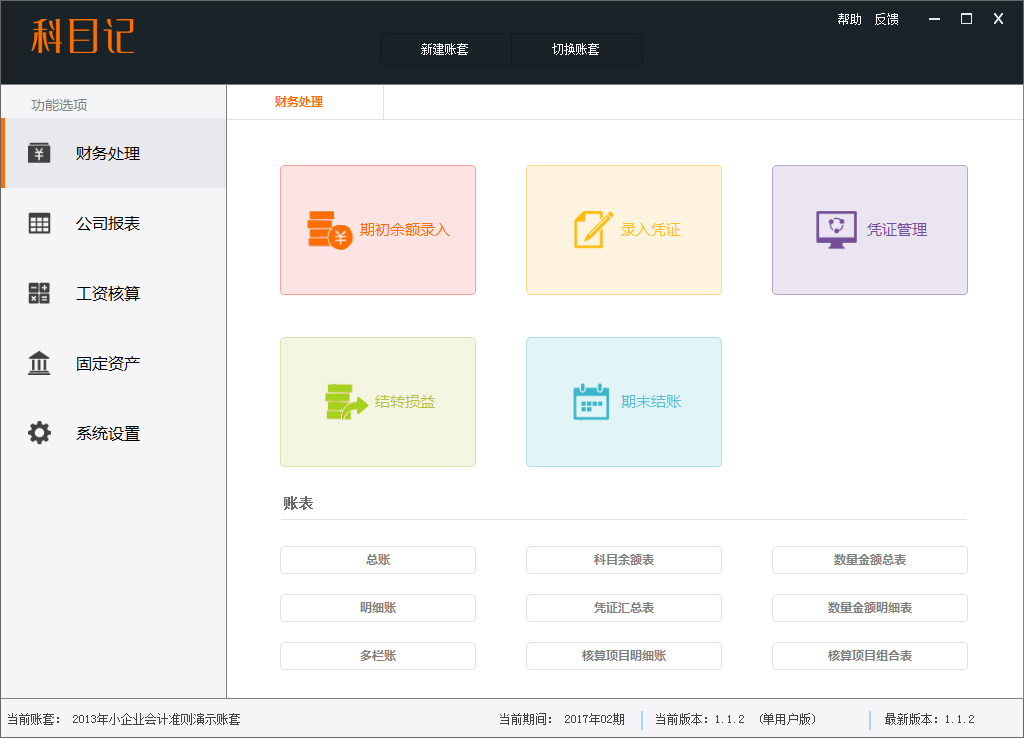Open 期末结账 (period-end closing)
Image resolution: width=1024 pixels, height=738 pixels.
click(x=623, y=401)
